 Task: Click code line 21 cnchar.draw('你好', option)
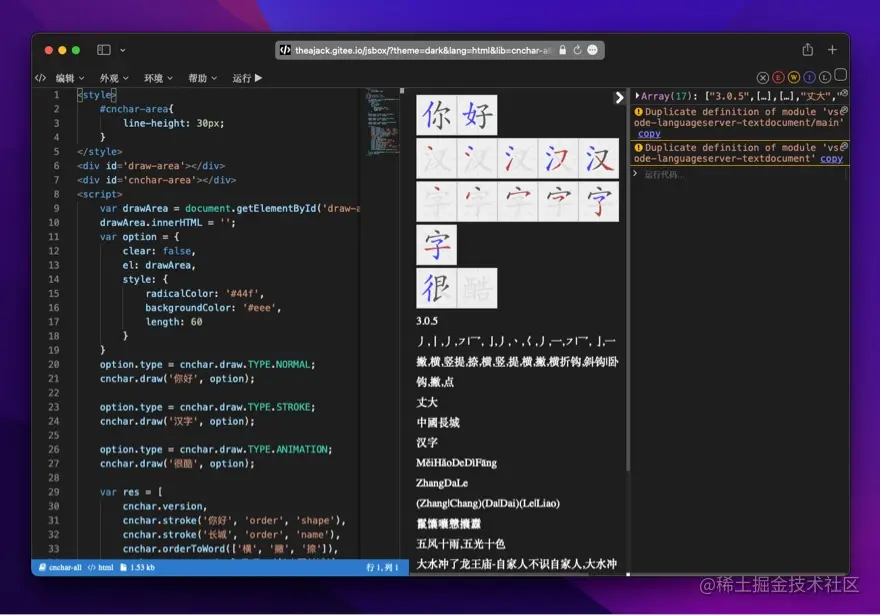click(x=177, y=379)
